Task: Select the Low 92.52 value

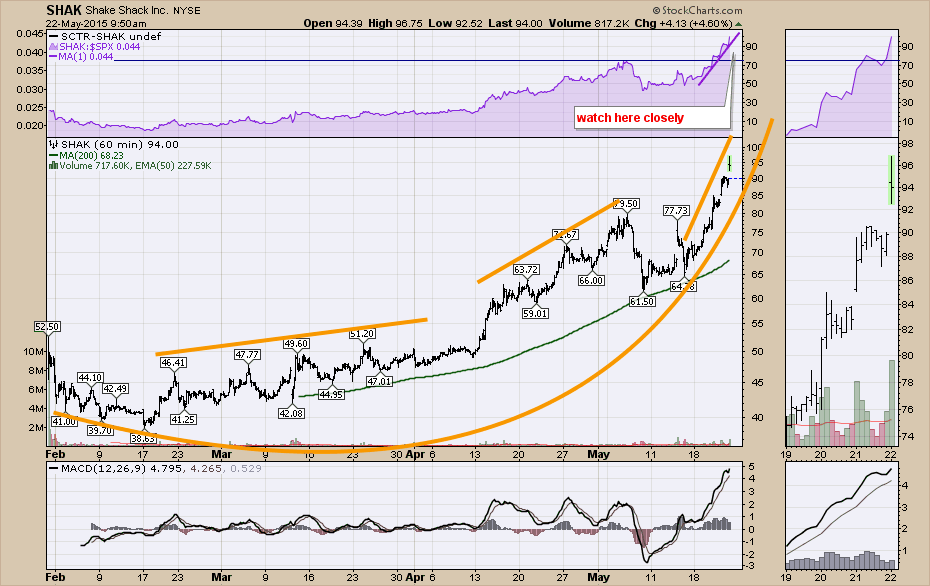Action: coord(456,23)
